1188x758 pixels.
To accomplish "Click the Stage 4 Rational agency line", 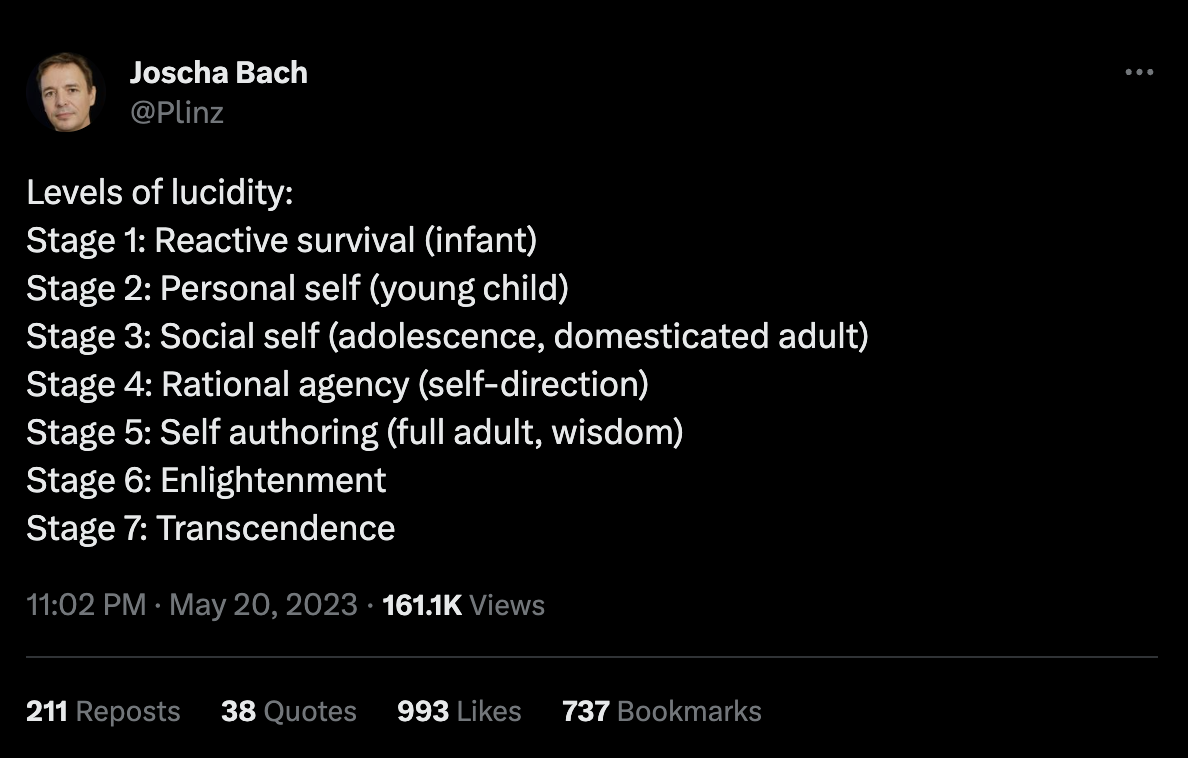I will pos(337,385).
